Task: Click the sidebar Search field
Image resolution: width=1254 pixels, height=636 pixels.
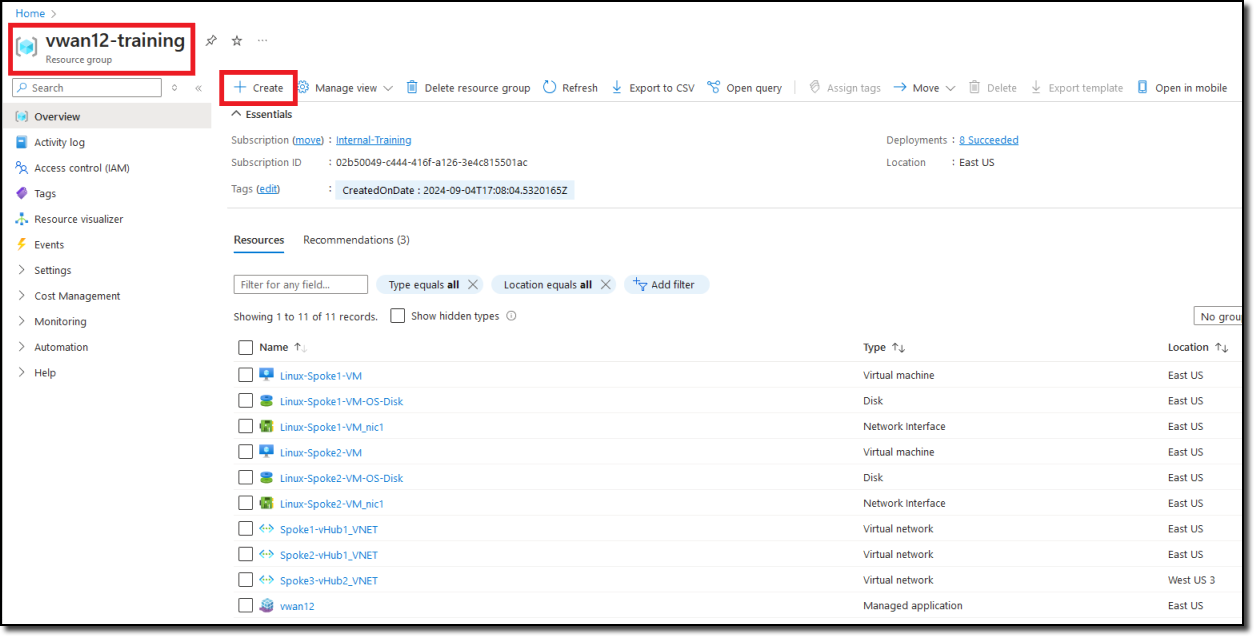Action: coord(87,88)
